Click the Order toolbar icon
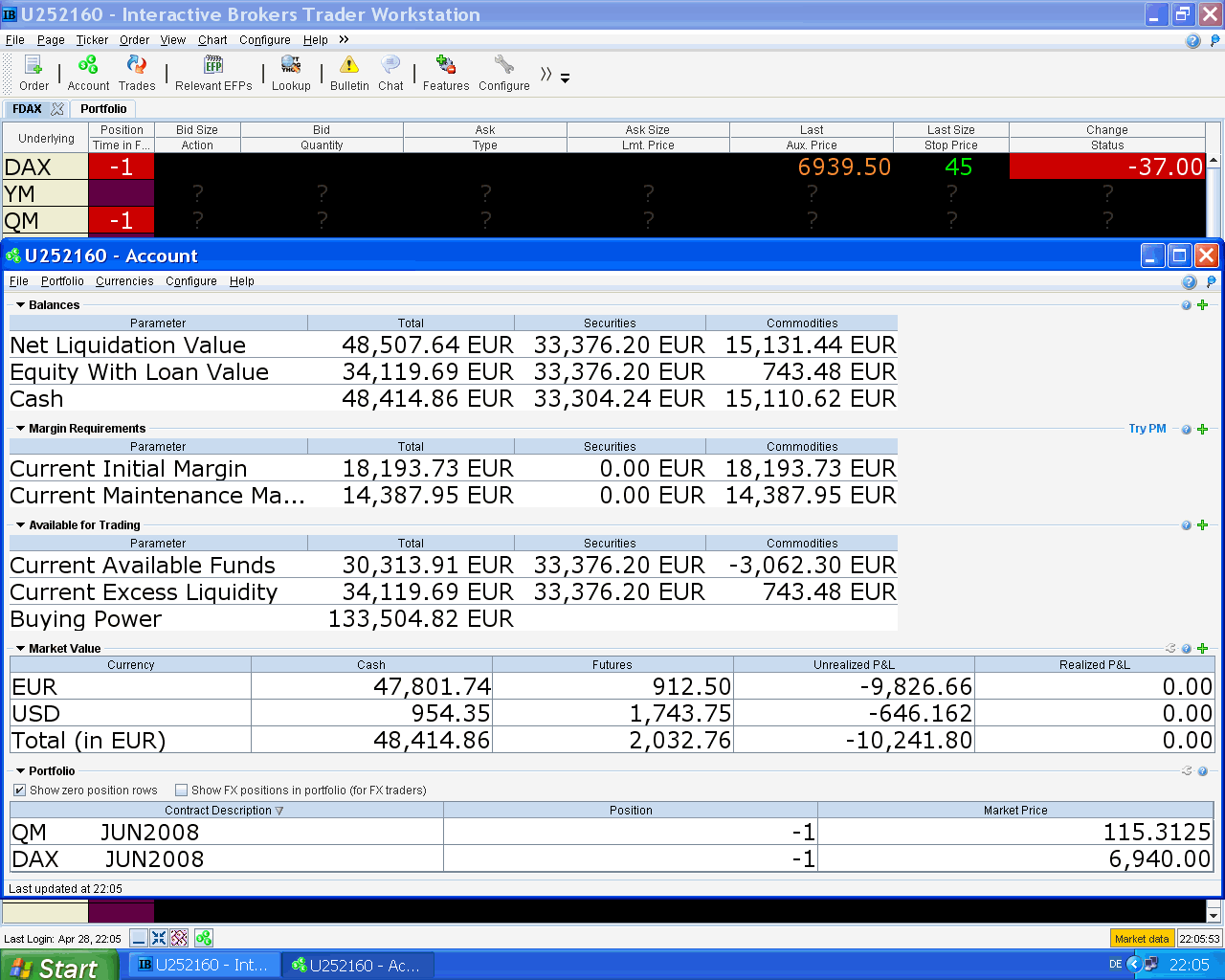Viewport: 1225px width, 980px height. point(33,73)
